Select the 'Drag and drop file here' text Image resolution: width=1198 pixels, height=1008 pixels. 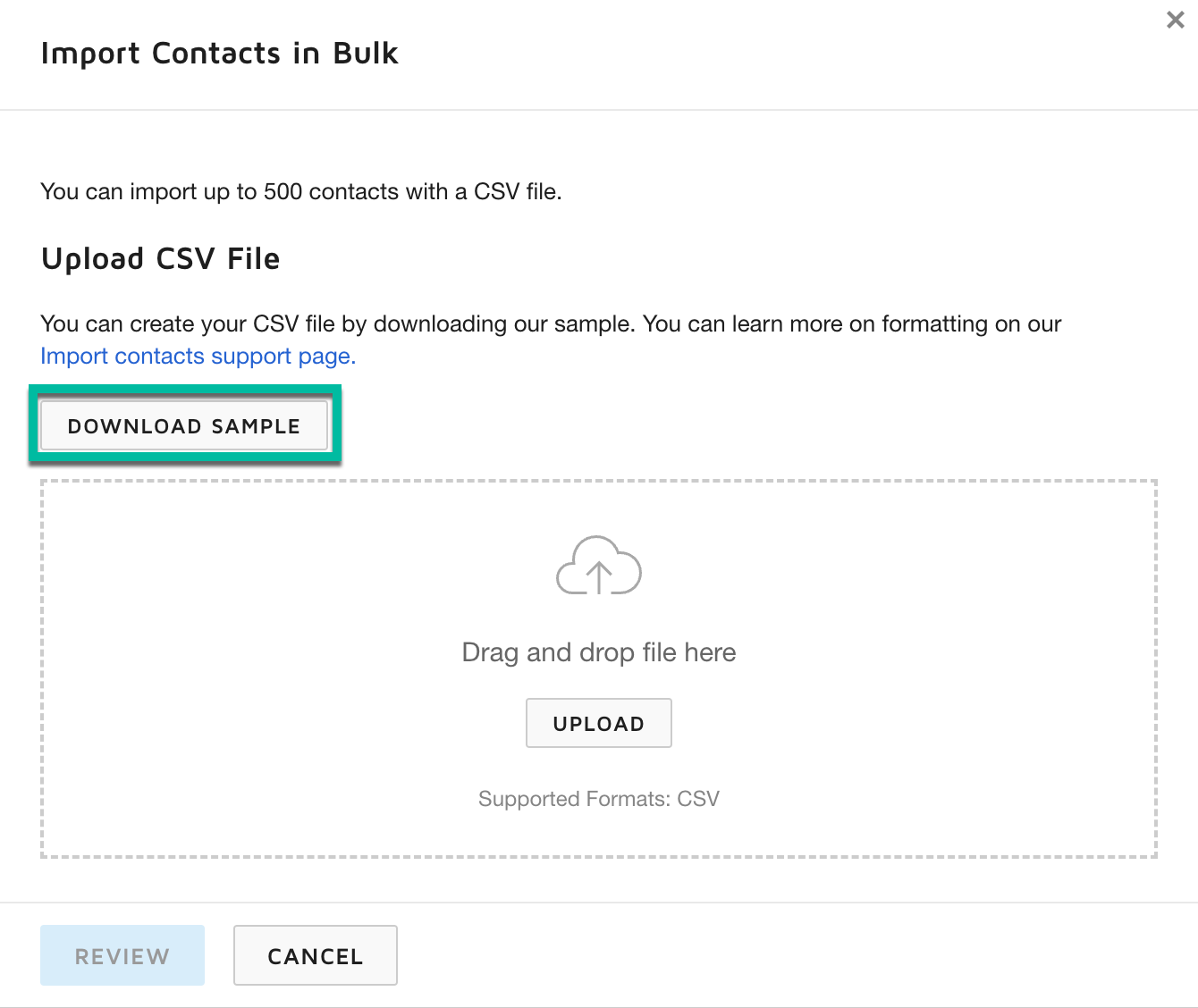598,652
